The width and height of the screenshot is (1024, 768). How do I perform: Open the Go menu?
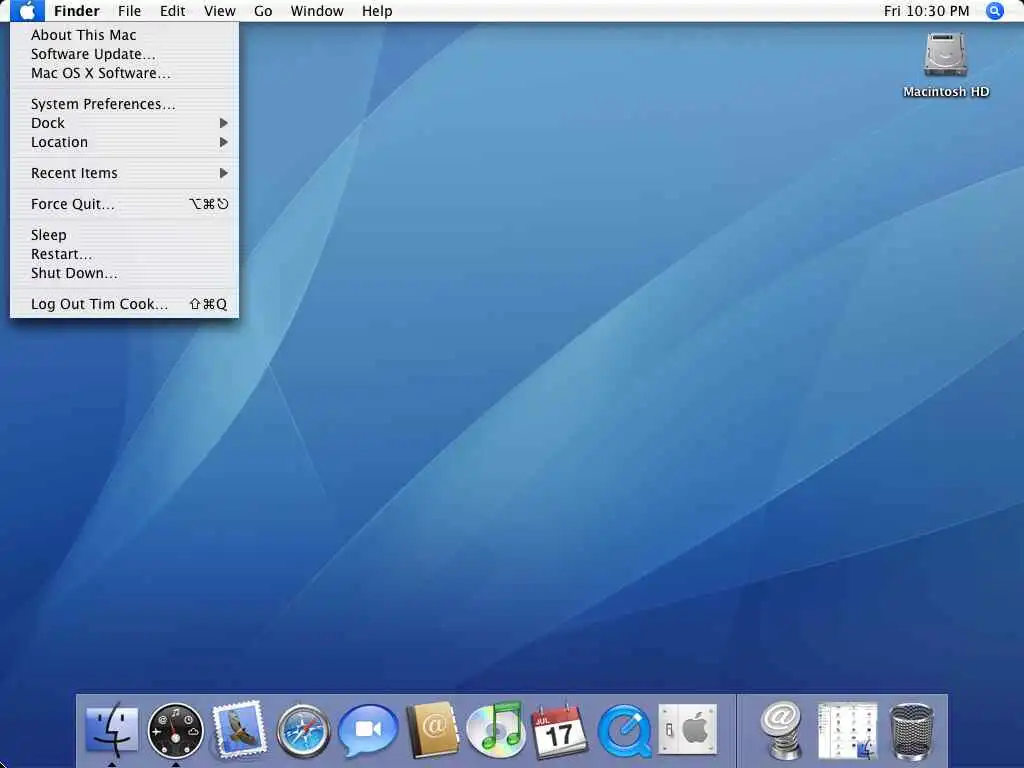pyautogui.click(x=263, y=11)
